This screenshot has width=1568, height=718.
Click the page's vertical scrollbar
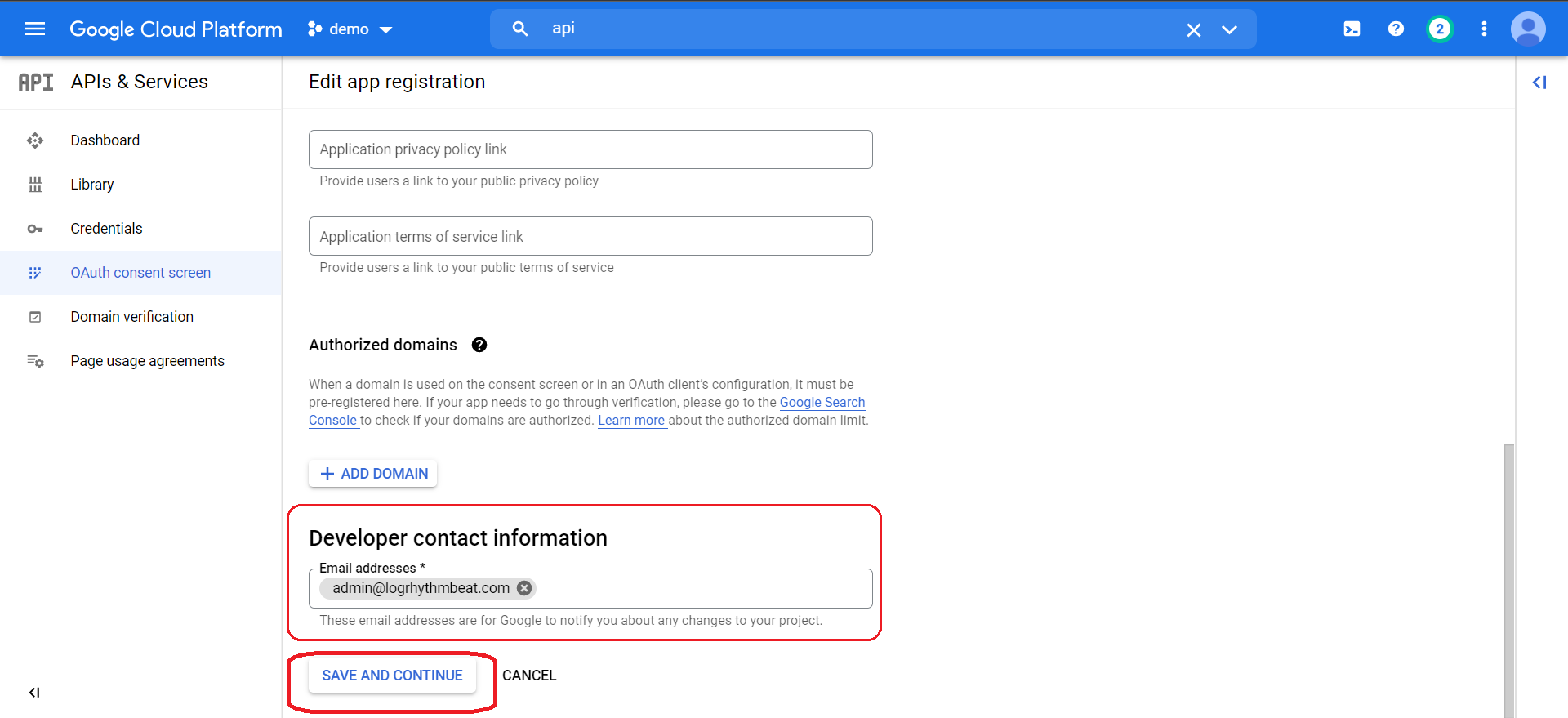pos(1508,572)
